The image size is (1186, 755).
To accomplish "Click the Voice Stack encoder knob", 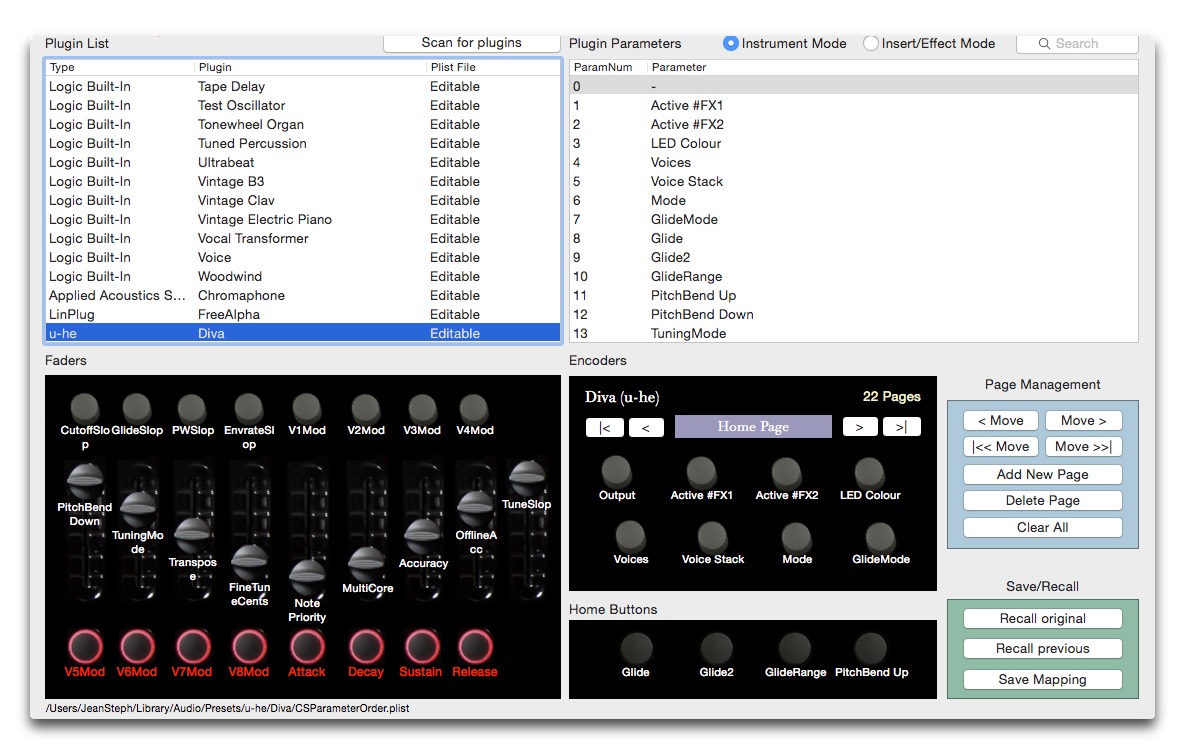I will coord(712,536).
